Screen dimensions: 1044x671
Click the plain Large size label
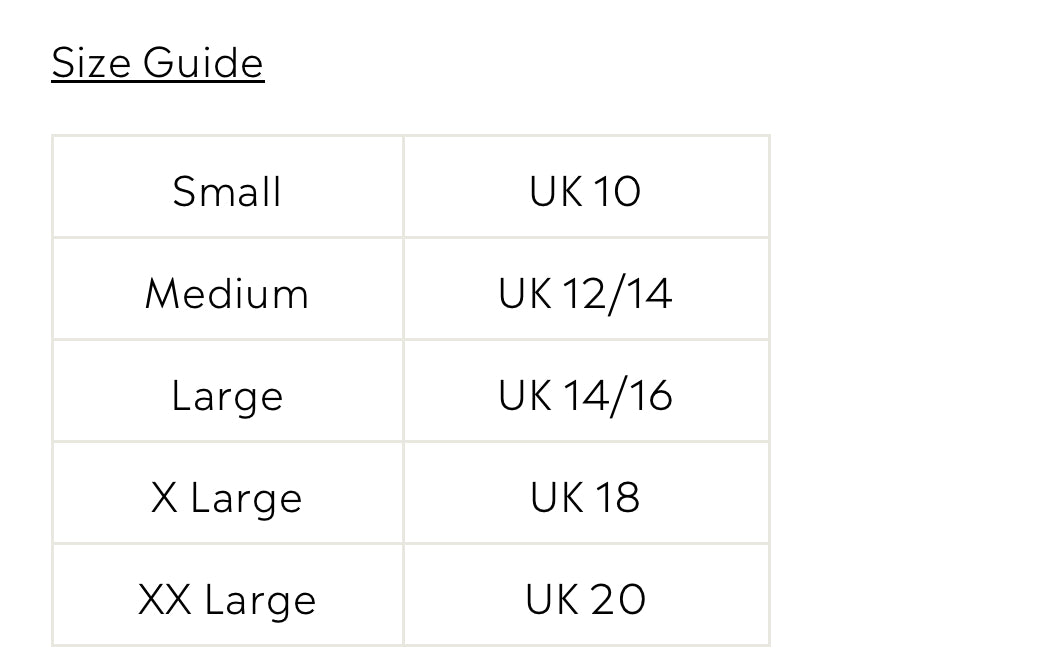click(x=227, y=396)
